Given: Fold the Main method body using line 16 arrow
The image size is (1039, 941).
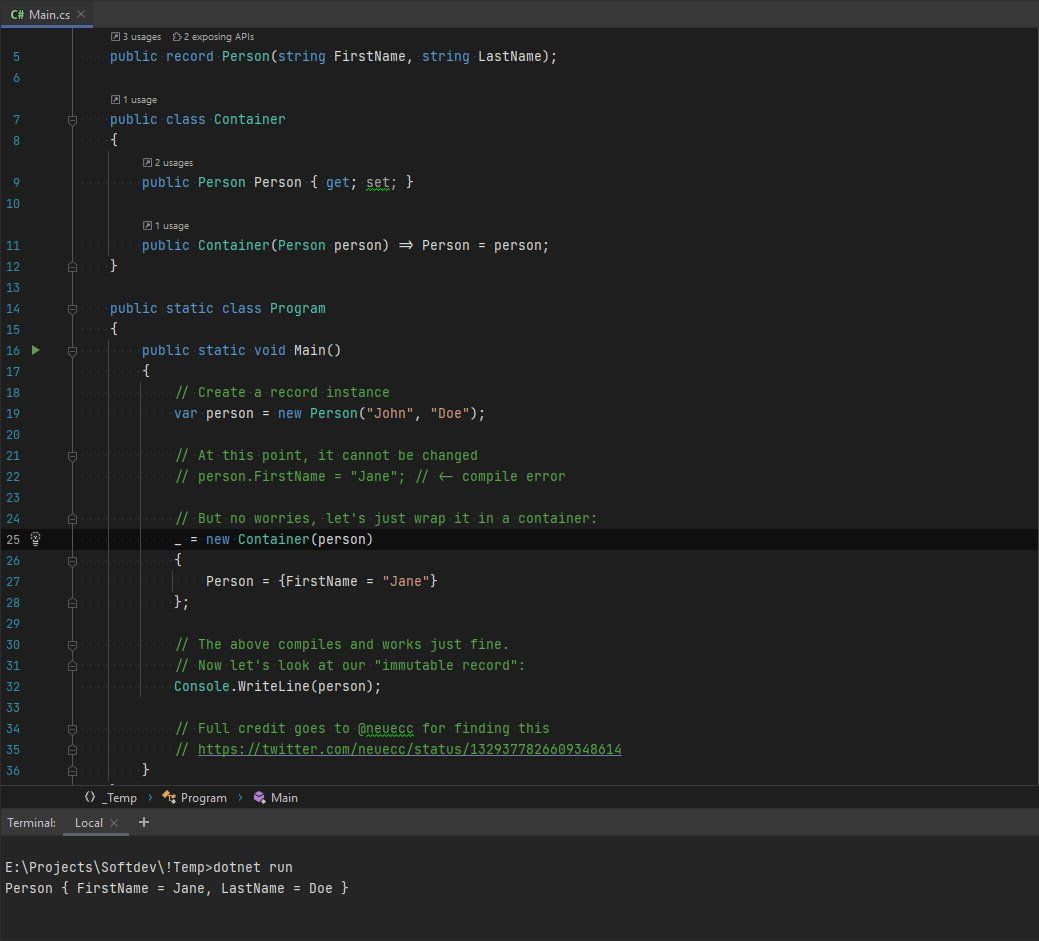Looking at the screenshot, I should (72, 350).
